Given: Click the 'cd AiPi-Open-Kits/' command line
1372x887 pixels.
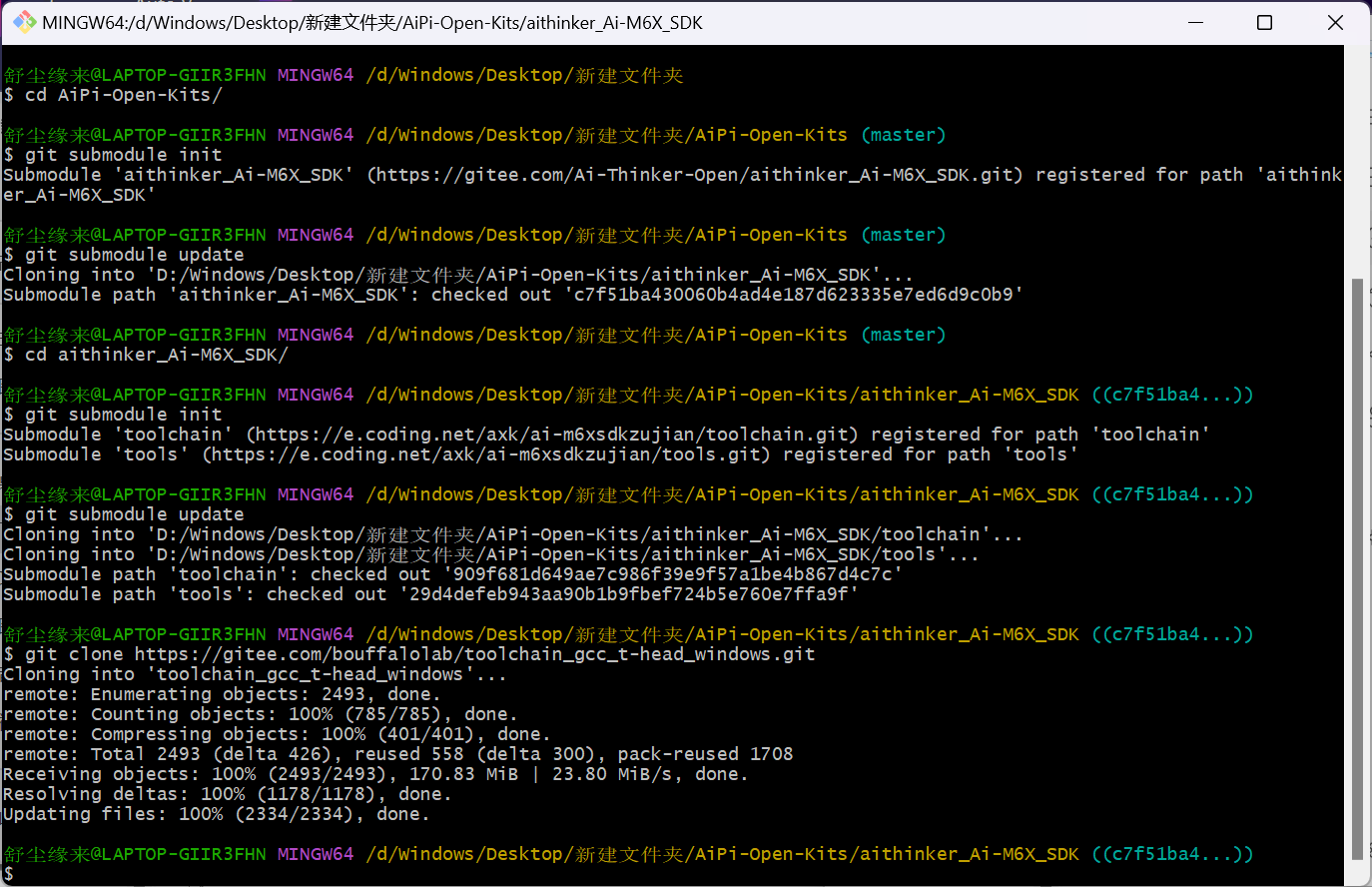Looking at the screenshot, I should (113, 95).
